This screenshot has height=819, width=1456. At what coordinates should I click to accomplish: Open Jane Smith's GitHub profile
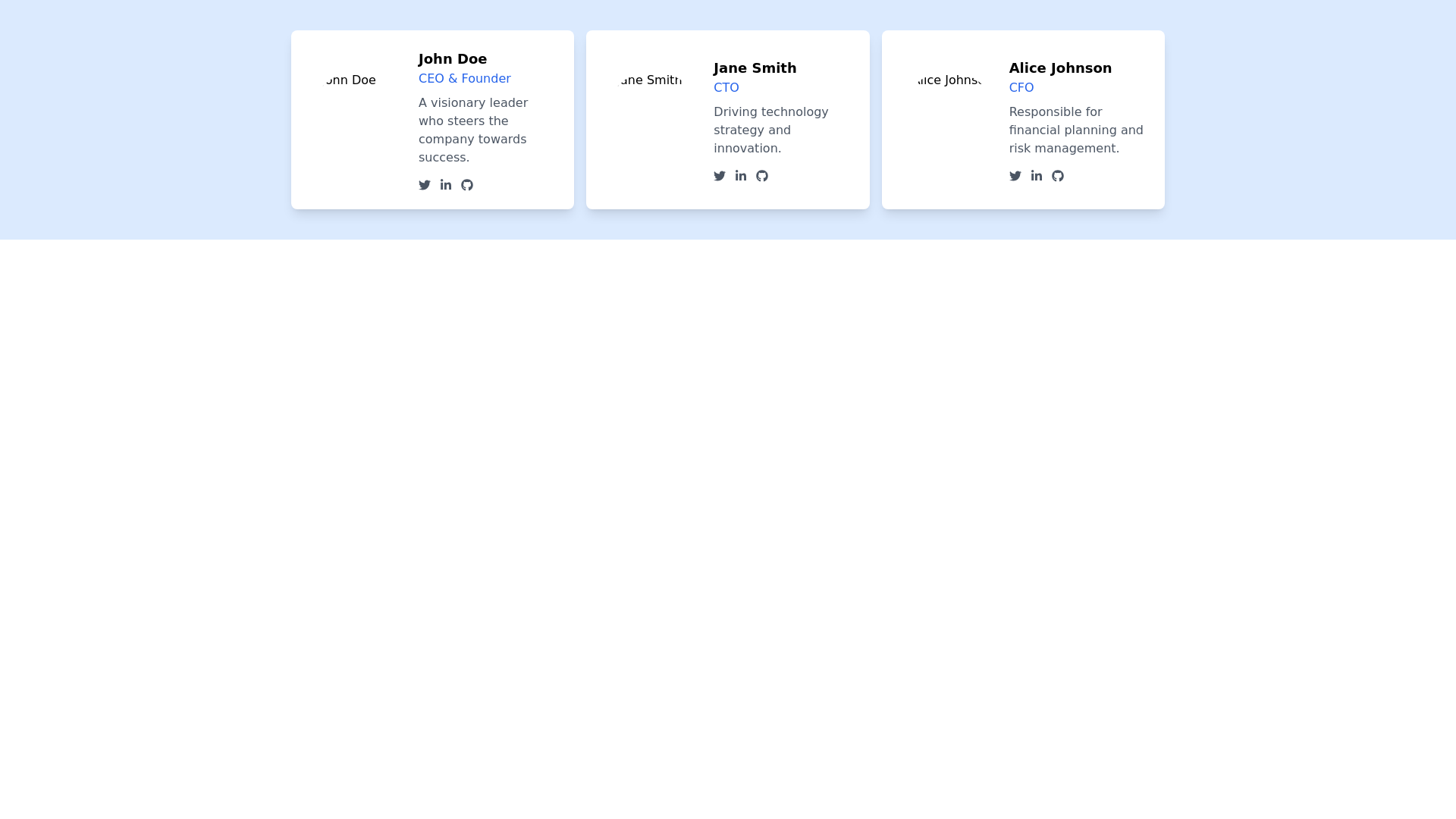coord(762,175)
